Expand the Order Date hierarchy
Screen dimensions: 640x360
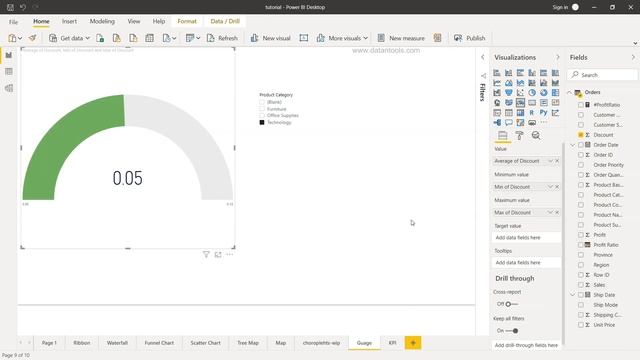coord(573,145)
